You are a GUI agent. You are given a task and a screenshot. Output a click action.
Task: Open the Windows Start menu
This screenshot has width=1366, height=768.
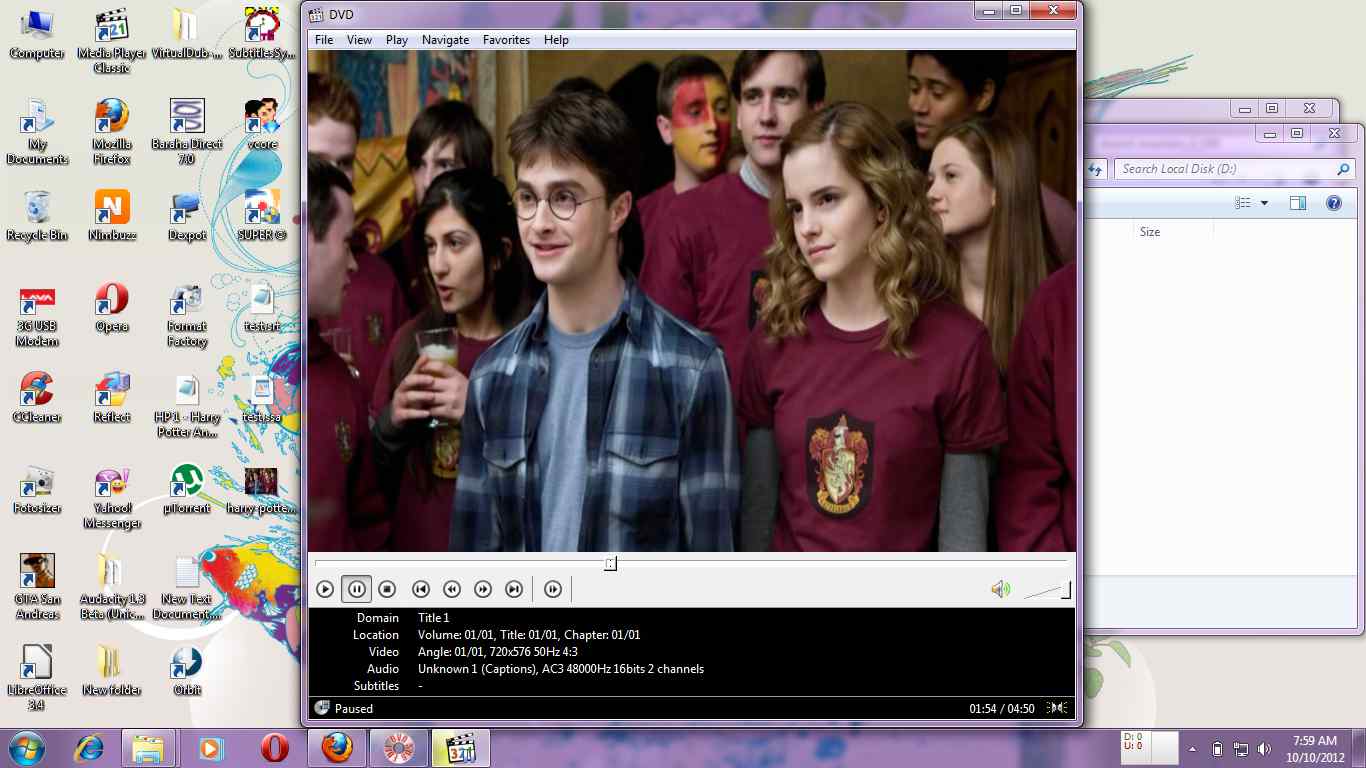[27, 748]
